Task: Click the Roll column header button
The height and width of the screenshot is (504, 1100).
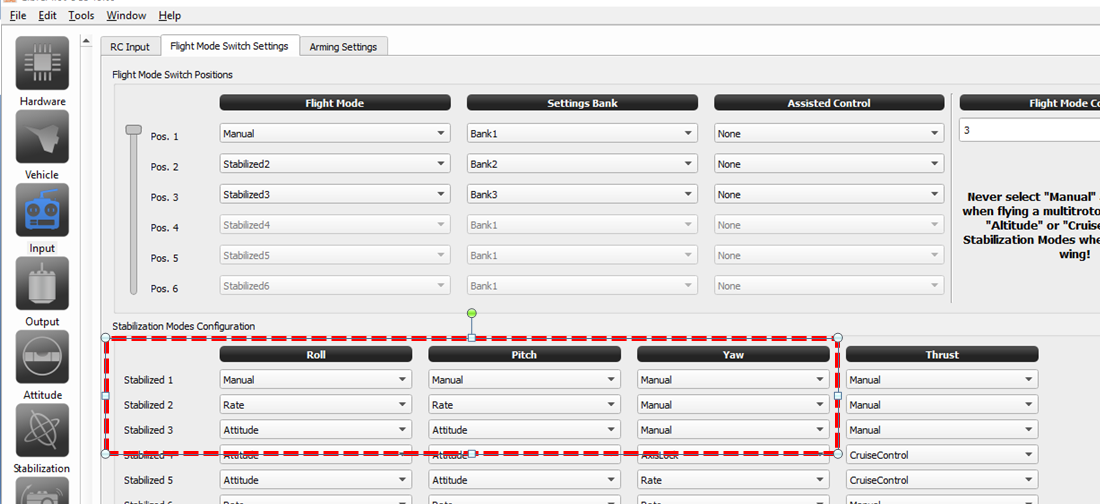Action: [315, 354]
